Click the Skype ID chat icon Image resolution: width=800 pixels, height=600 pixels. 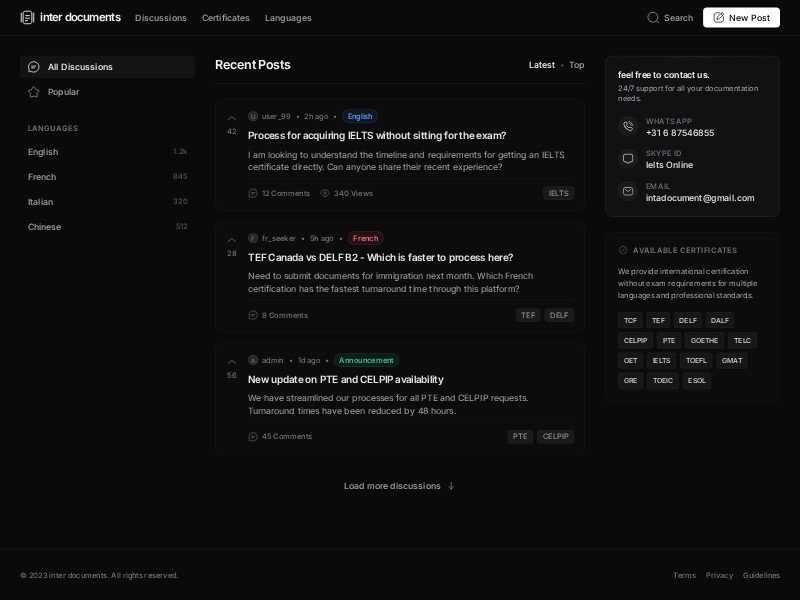pyautogui.click(x=628, y=158)
